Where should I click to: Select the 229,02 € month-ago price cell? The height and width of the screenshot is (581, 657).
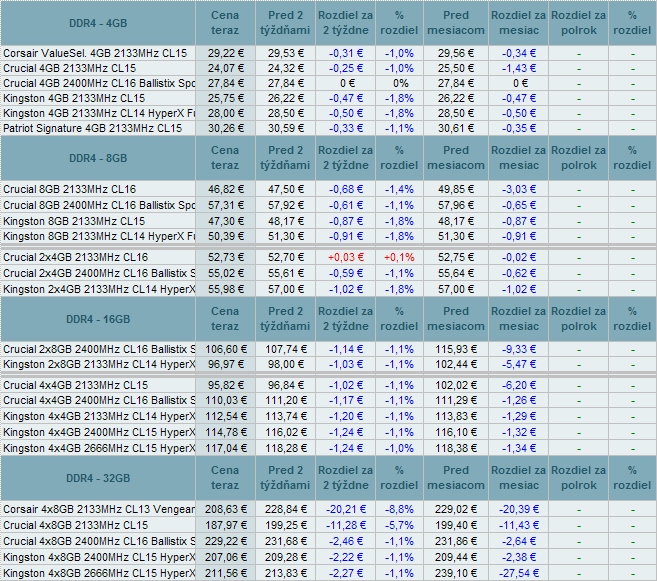pyautogui.click(x=456, y=509)
